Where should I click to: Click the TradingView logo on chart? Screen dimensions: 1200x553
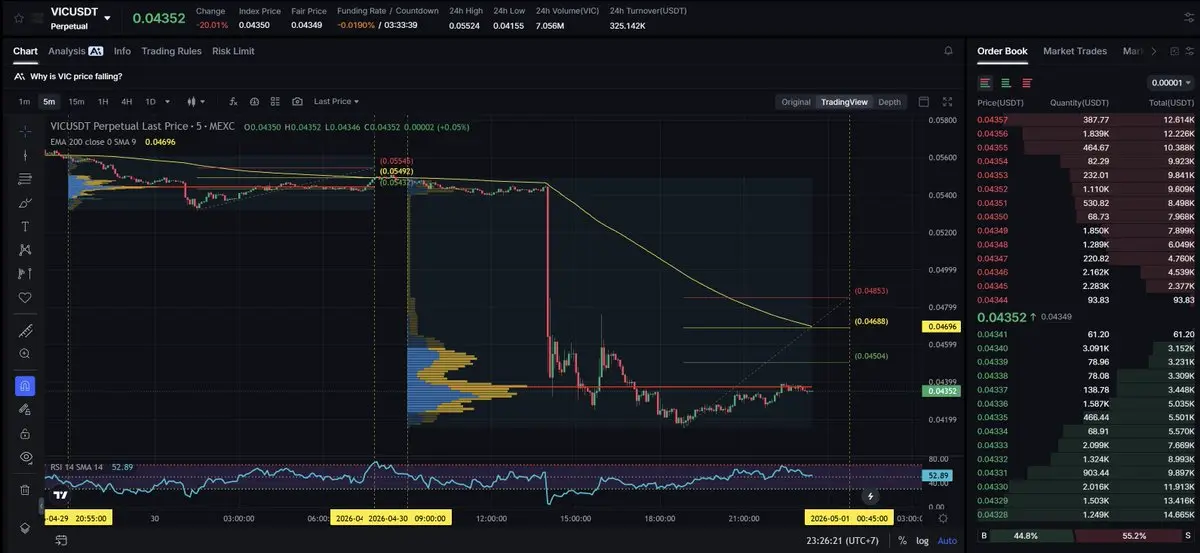pos(60,494)
